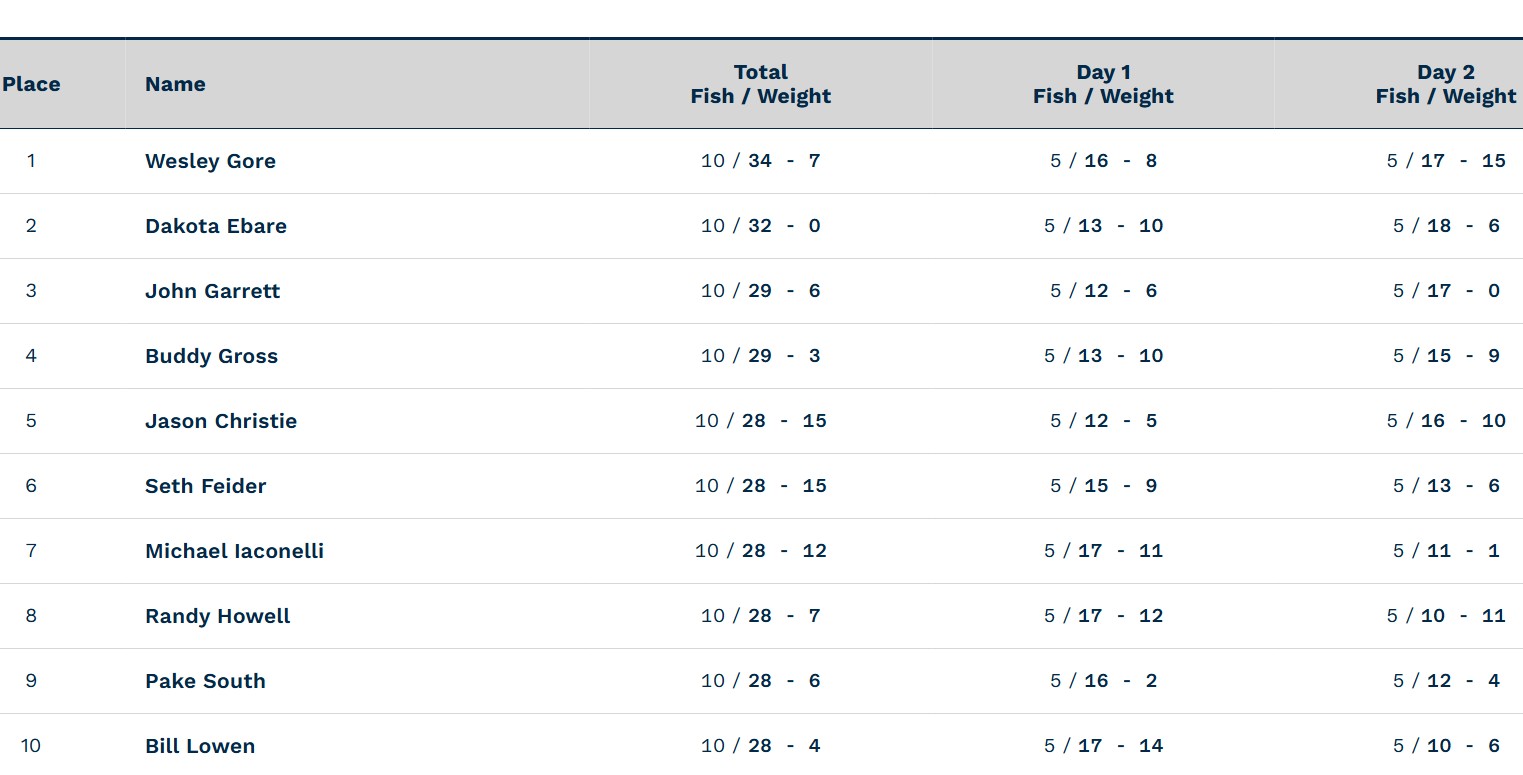Screen dimensions: 1523x775
Task: Click Wesley Gore's total weight 34 - 7
Action: (x=784, y=161)
